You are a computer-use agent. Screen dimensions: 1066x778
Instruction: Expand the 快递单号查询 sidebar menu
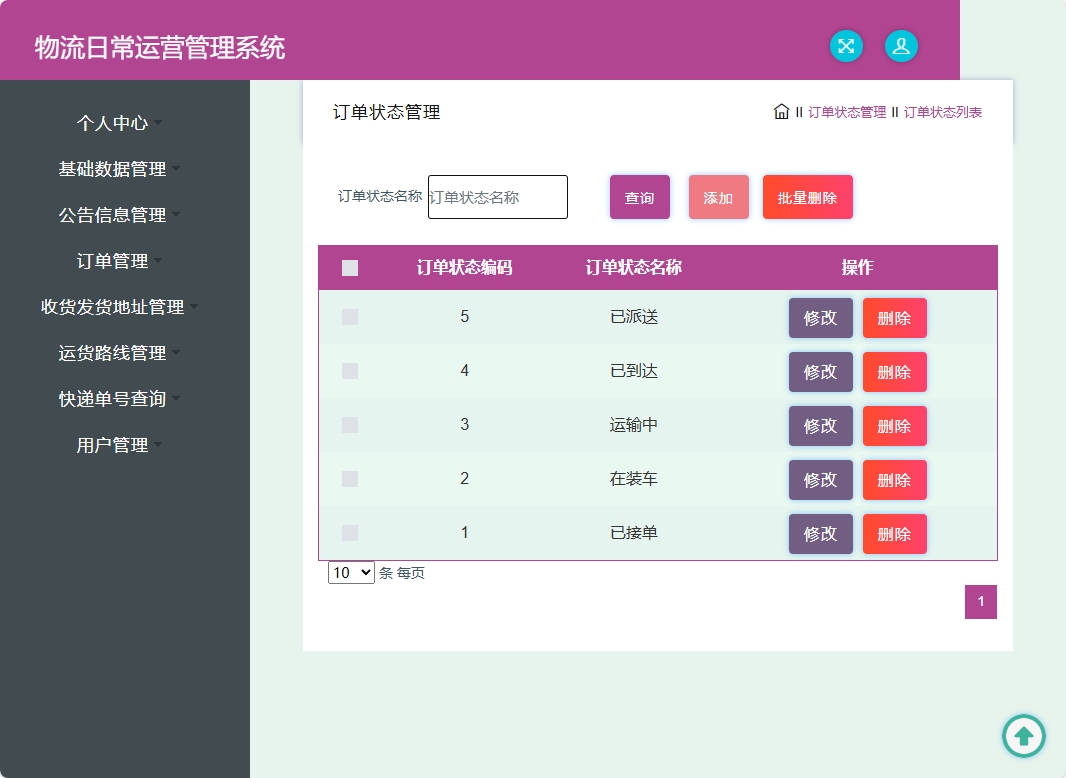113,398
